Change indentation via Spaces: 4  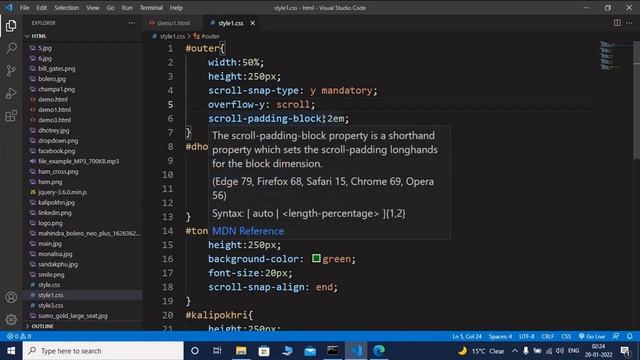tap(500, 336)
